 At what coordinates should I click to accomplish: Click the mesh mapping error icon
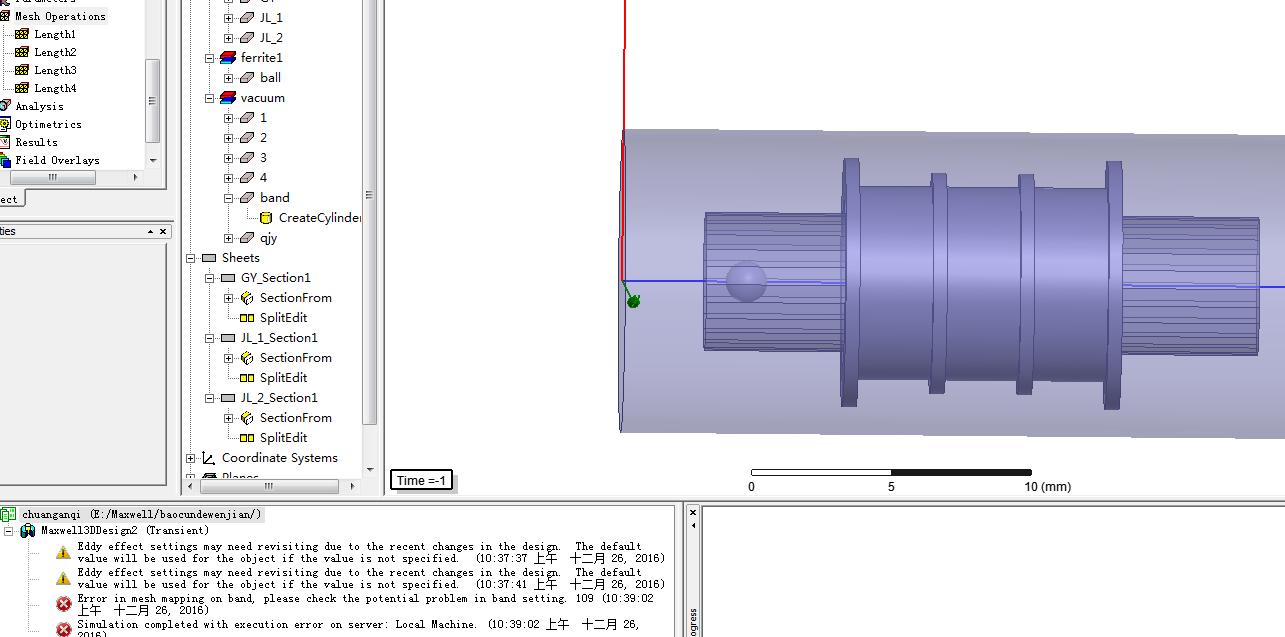(x=64, y=604)
